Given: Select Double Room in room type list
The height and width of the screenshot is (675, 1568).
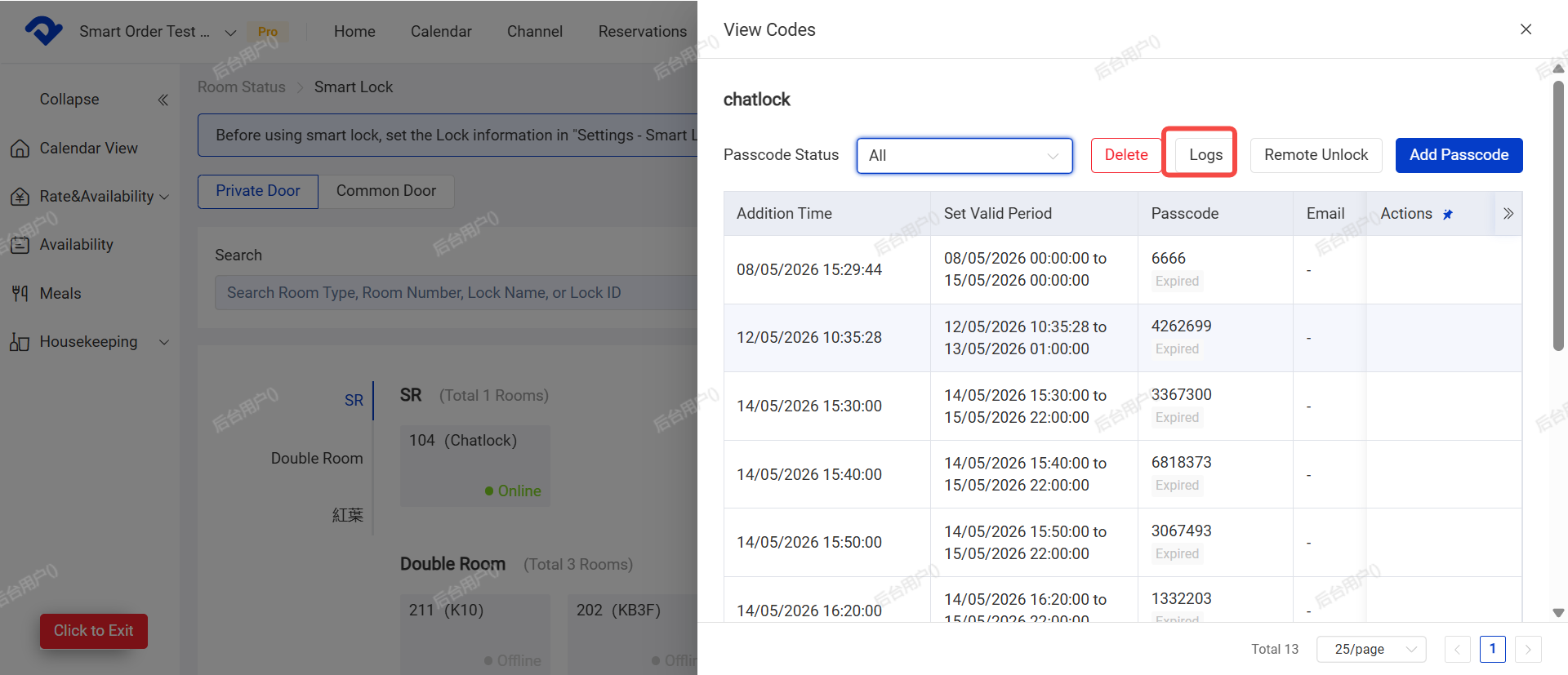Looking at the screenshot, I should [317, 459].
